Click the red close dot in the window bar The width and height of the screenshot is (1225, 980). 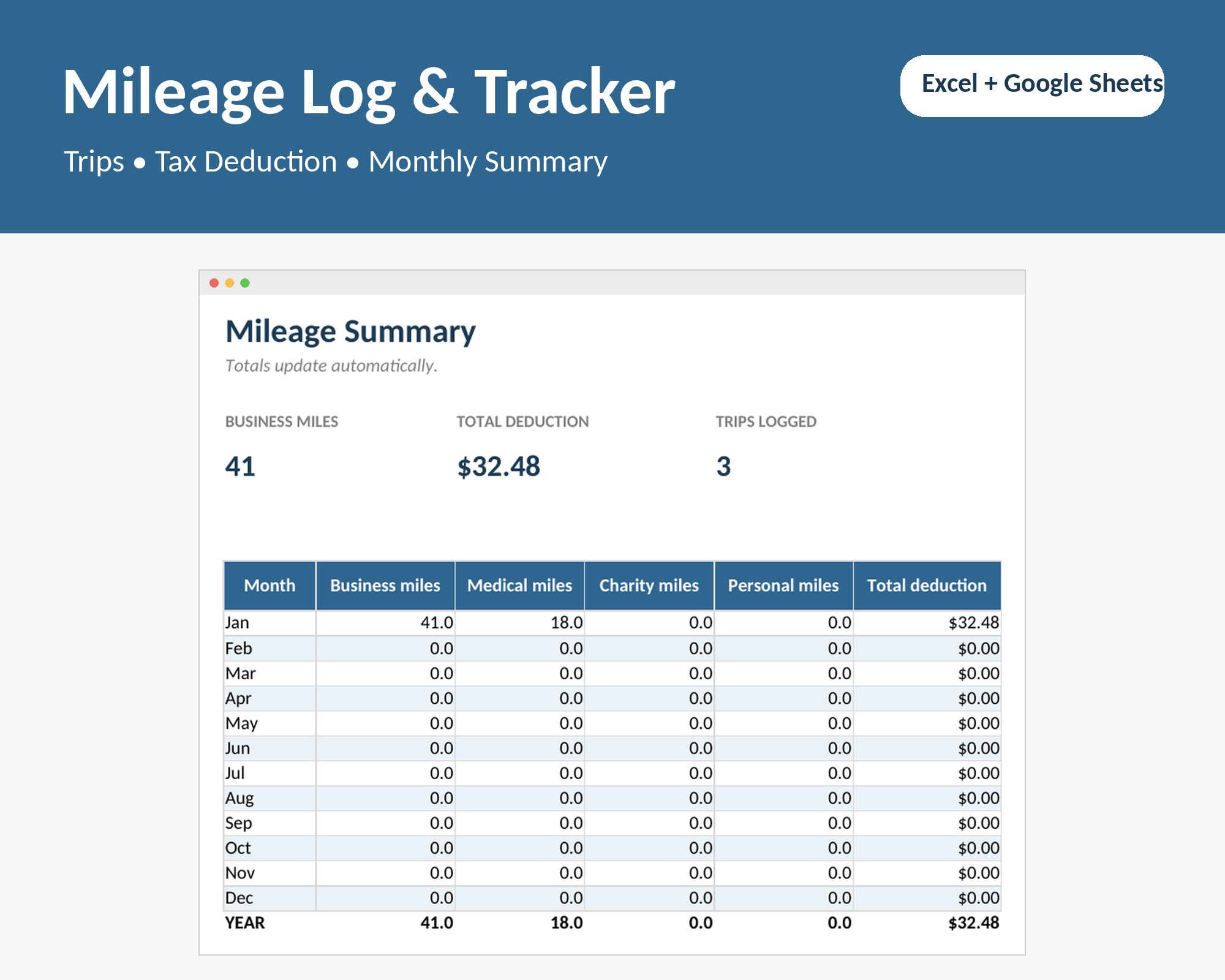214,283
